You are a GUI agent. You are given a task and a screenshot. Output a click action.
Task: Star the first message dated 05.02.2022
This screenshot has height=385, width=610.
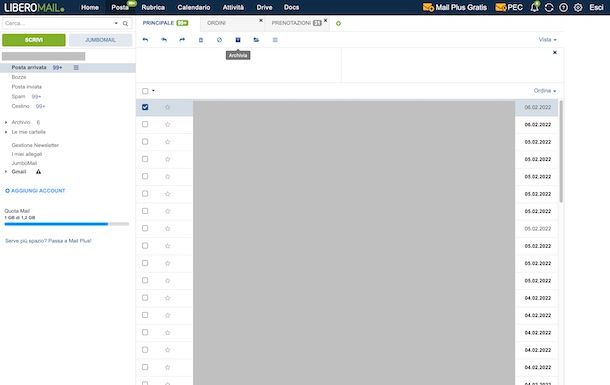click(168, 142)
